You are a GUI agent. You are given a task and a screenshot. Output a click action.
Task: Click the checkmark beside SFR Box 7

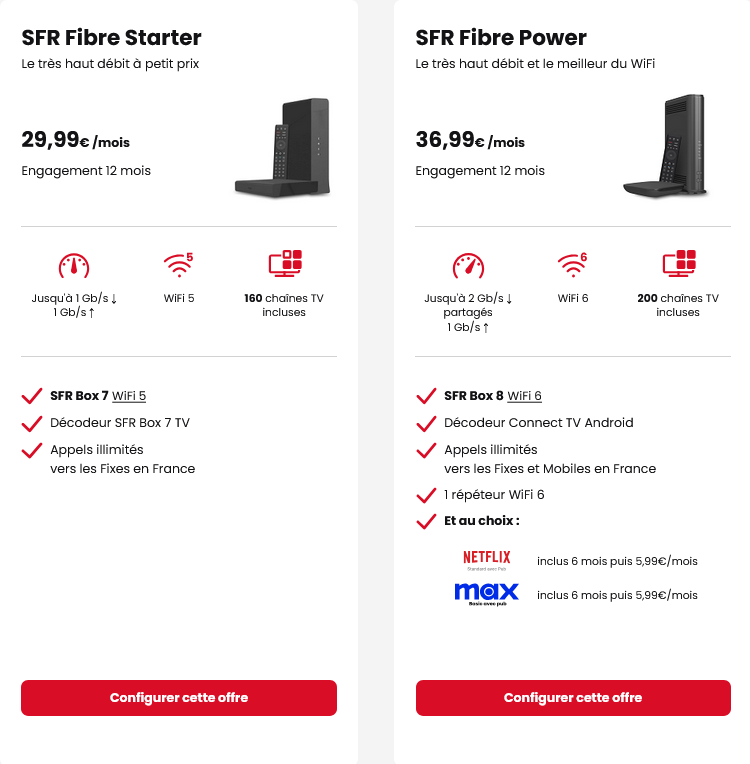[32, 396]
